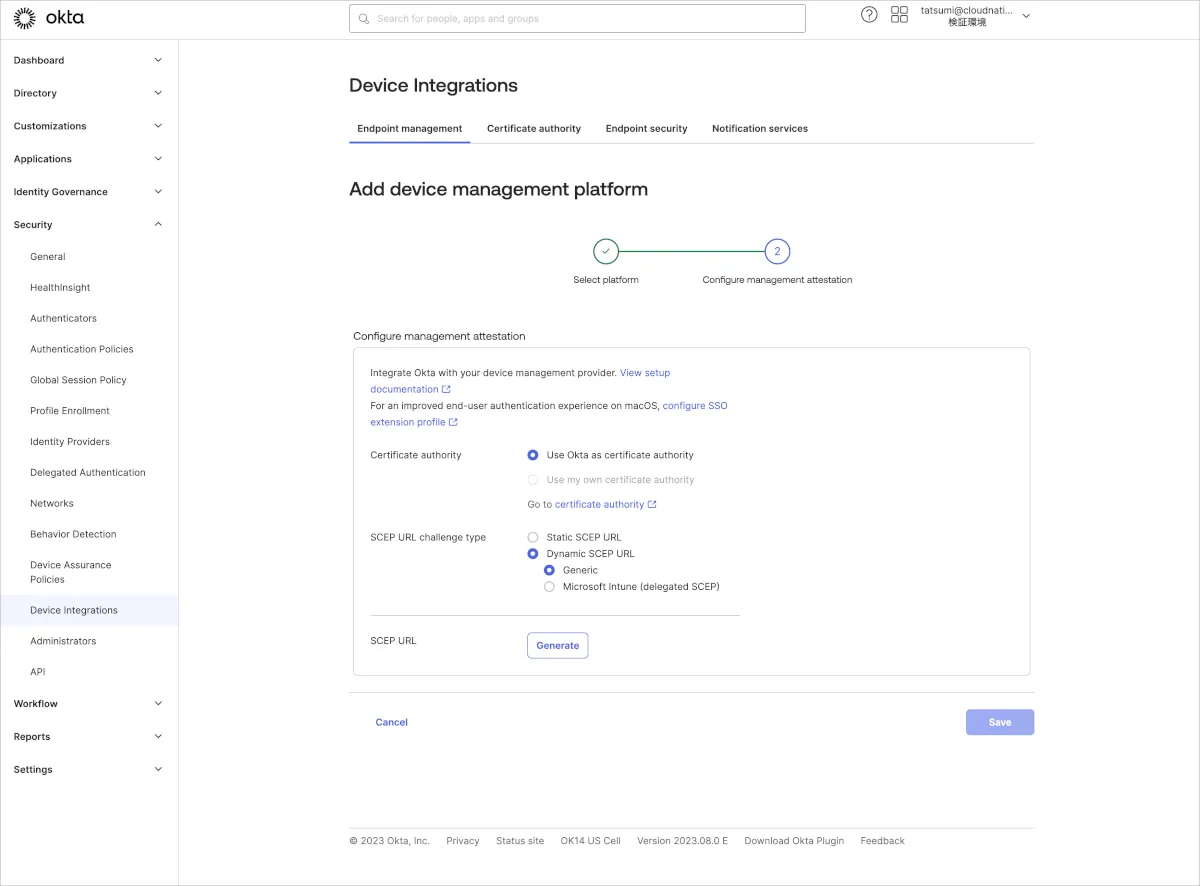1200x886 pixels.
Task: Click external link icon after setup documentation
Action: tap(446, 390)
